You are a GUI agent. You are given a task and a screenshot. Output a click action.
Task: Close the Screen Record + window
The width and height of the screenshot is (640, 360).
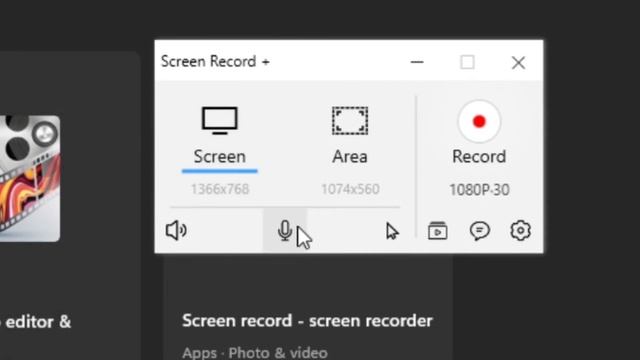(x=518, y=62)
